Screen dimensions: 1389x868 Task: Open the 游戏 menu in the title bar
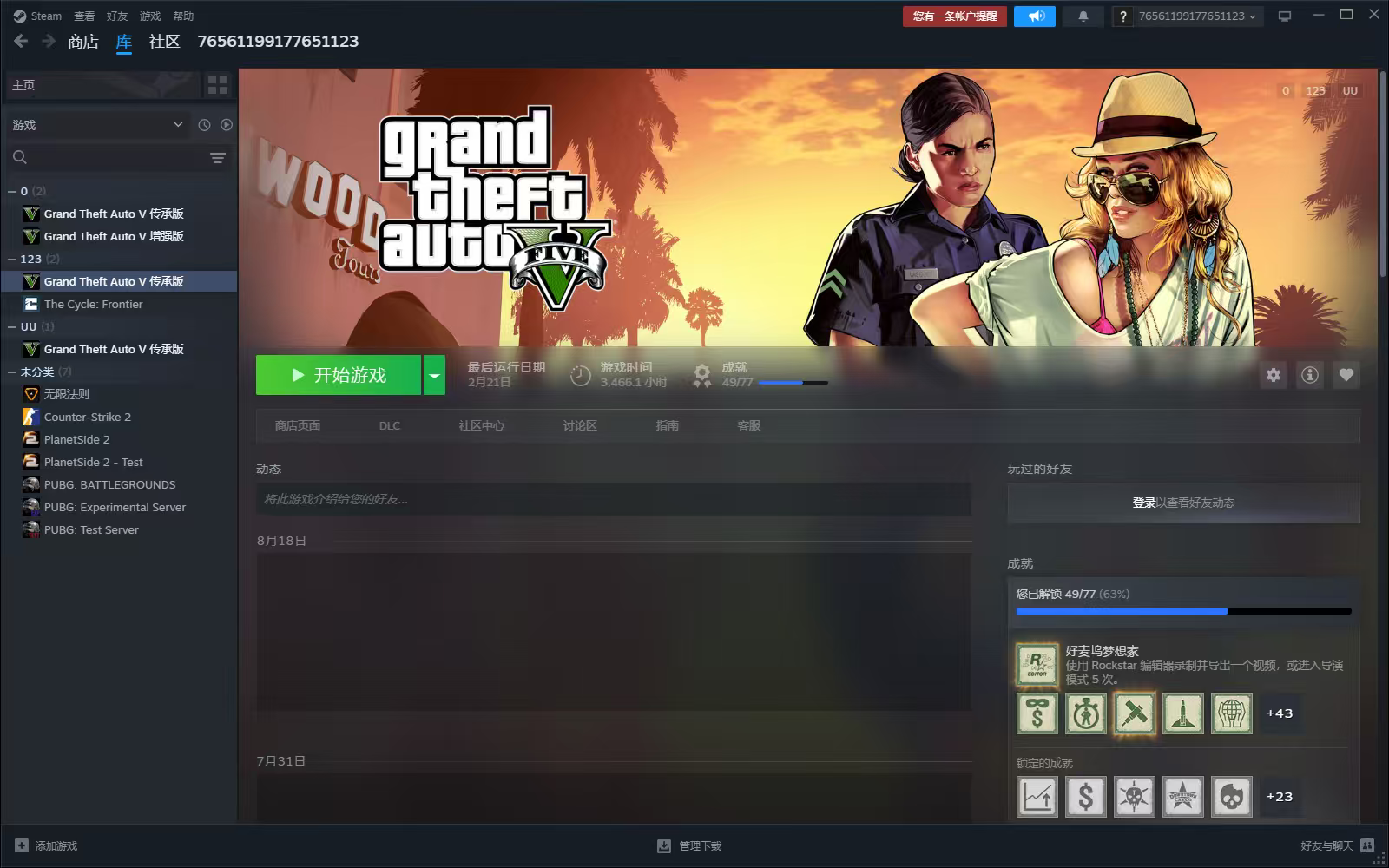(150, 16)
